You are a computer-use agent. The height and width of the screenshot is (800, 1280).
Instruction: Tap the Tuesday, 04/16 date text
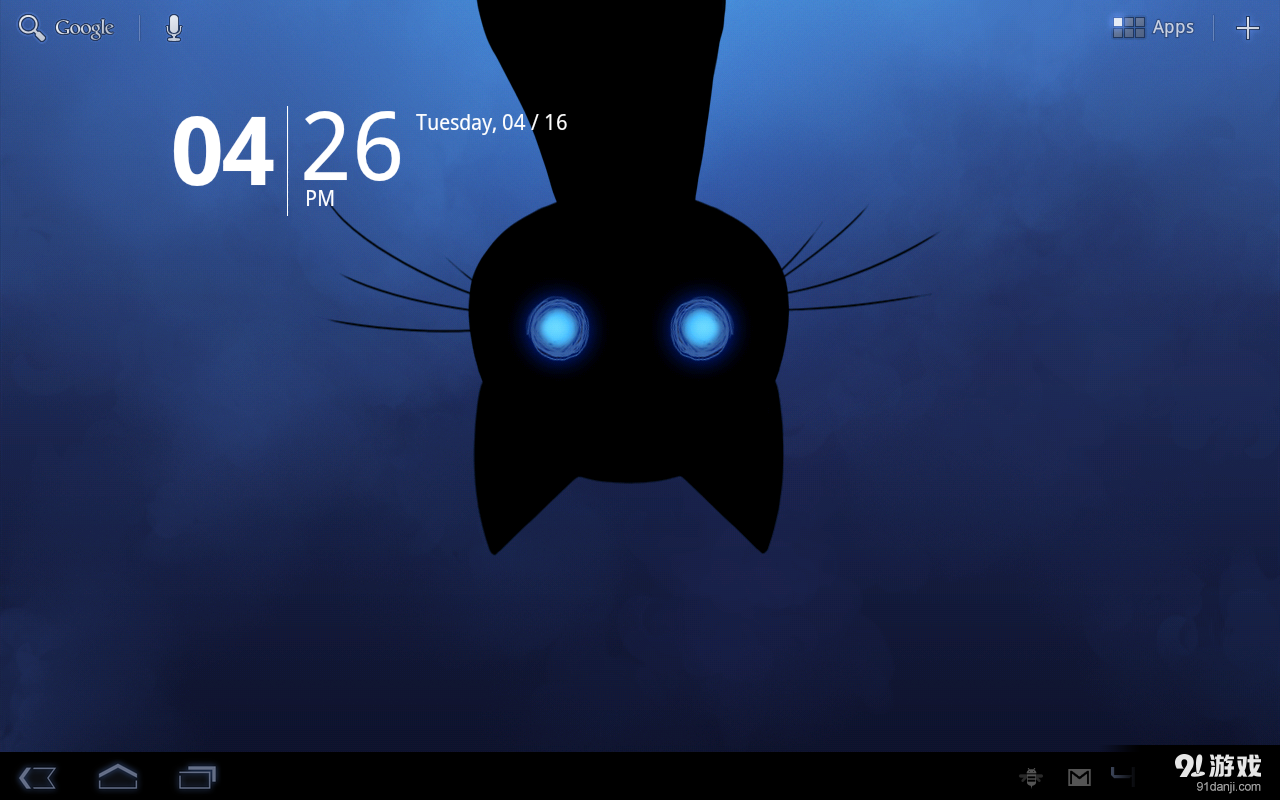click(x=491, y=122)
